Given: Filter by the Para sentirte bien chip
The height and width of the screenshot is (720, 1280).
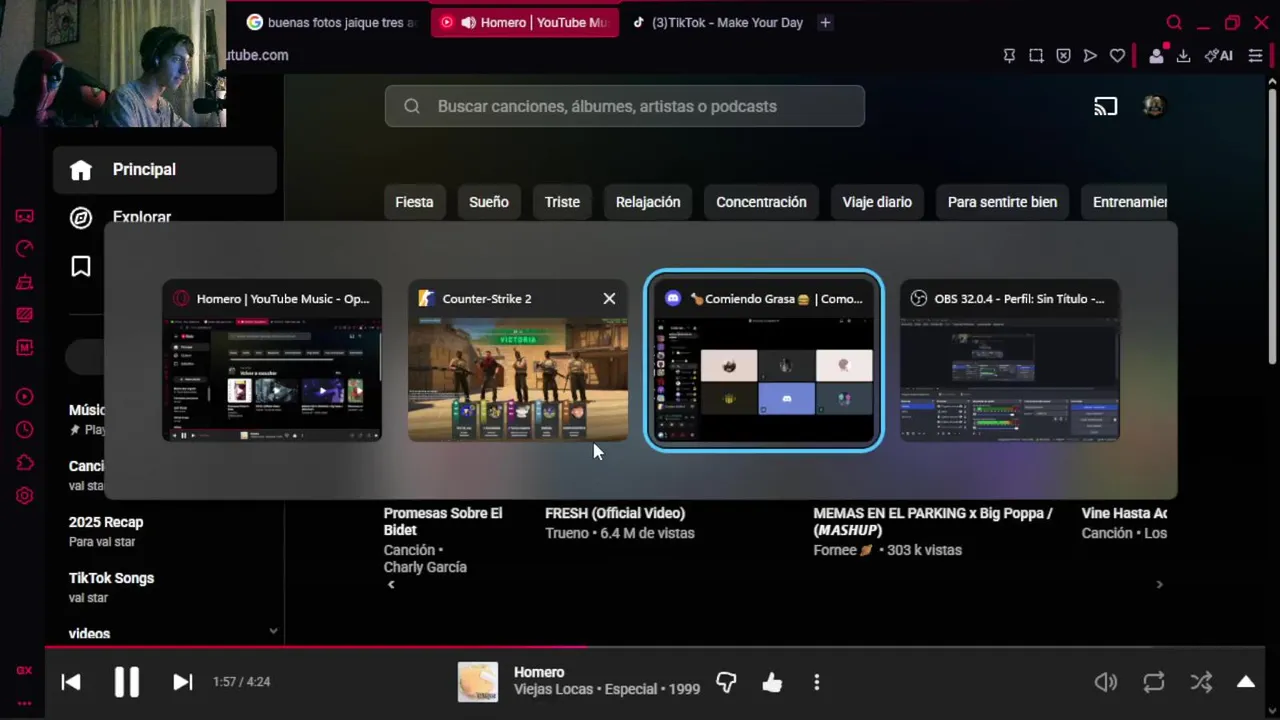Looking at the screenshot, I should tap(1002, 202).
